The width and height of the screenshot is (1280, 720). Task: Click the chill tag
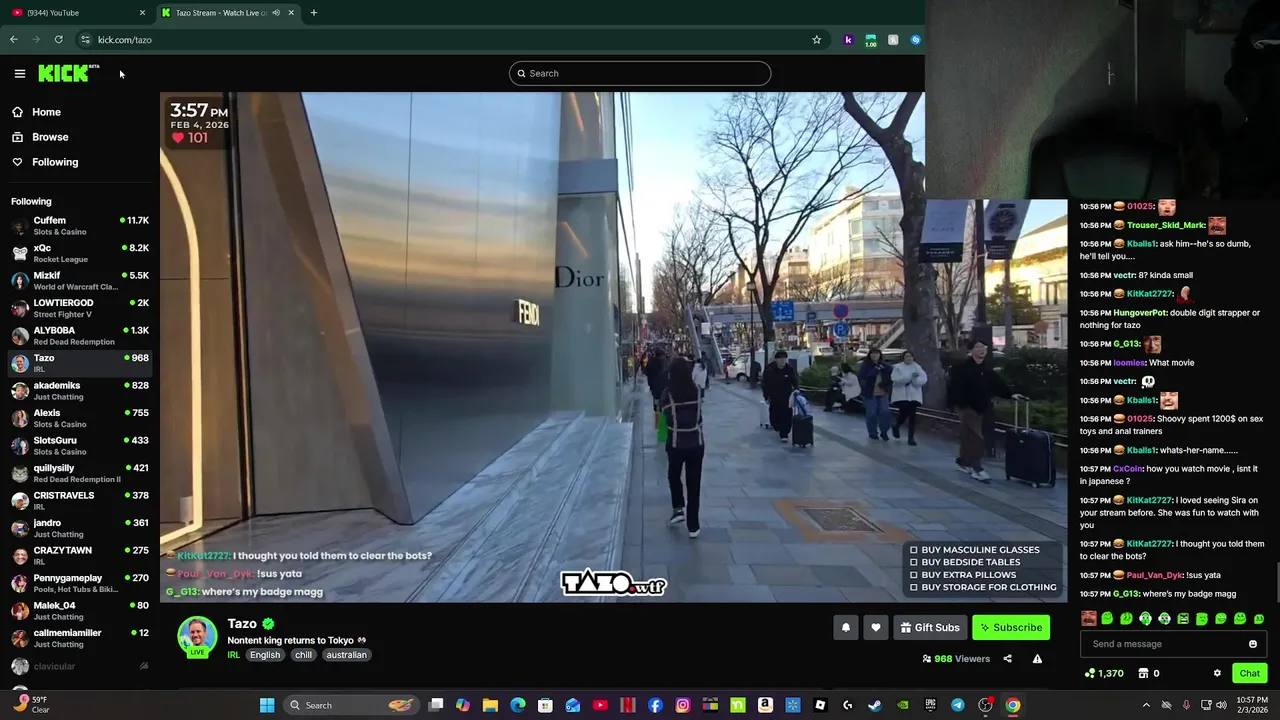click(303, 655)
